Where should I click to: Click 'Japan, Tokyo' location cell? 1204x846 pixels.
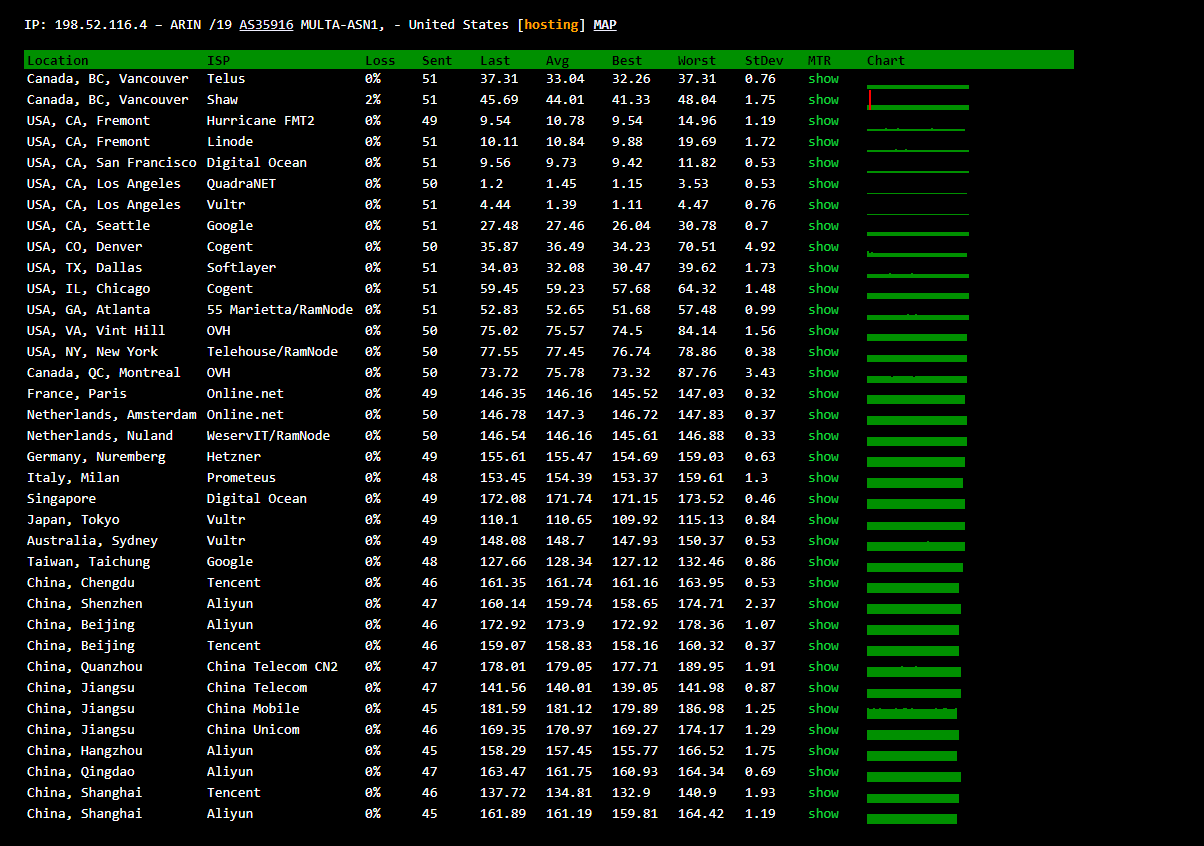(73, 519)
